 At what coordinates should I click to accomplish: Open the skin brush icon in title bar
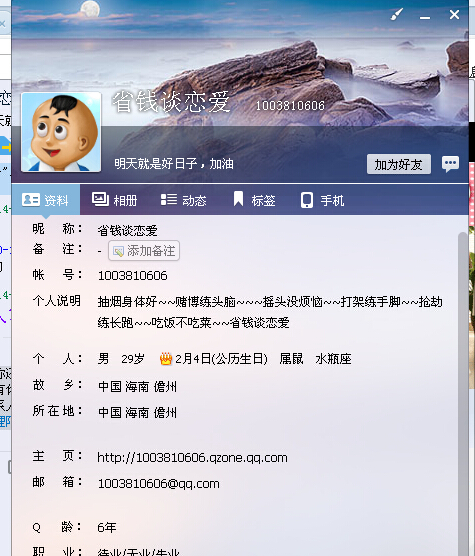[x=397, y=15]
